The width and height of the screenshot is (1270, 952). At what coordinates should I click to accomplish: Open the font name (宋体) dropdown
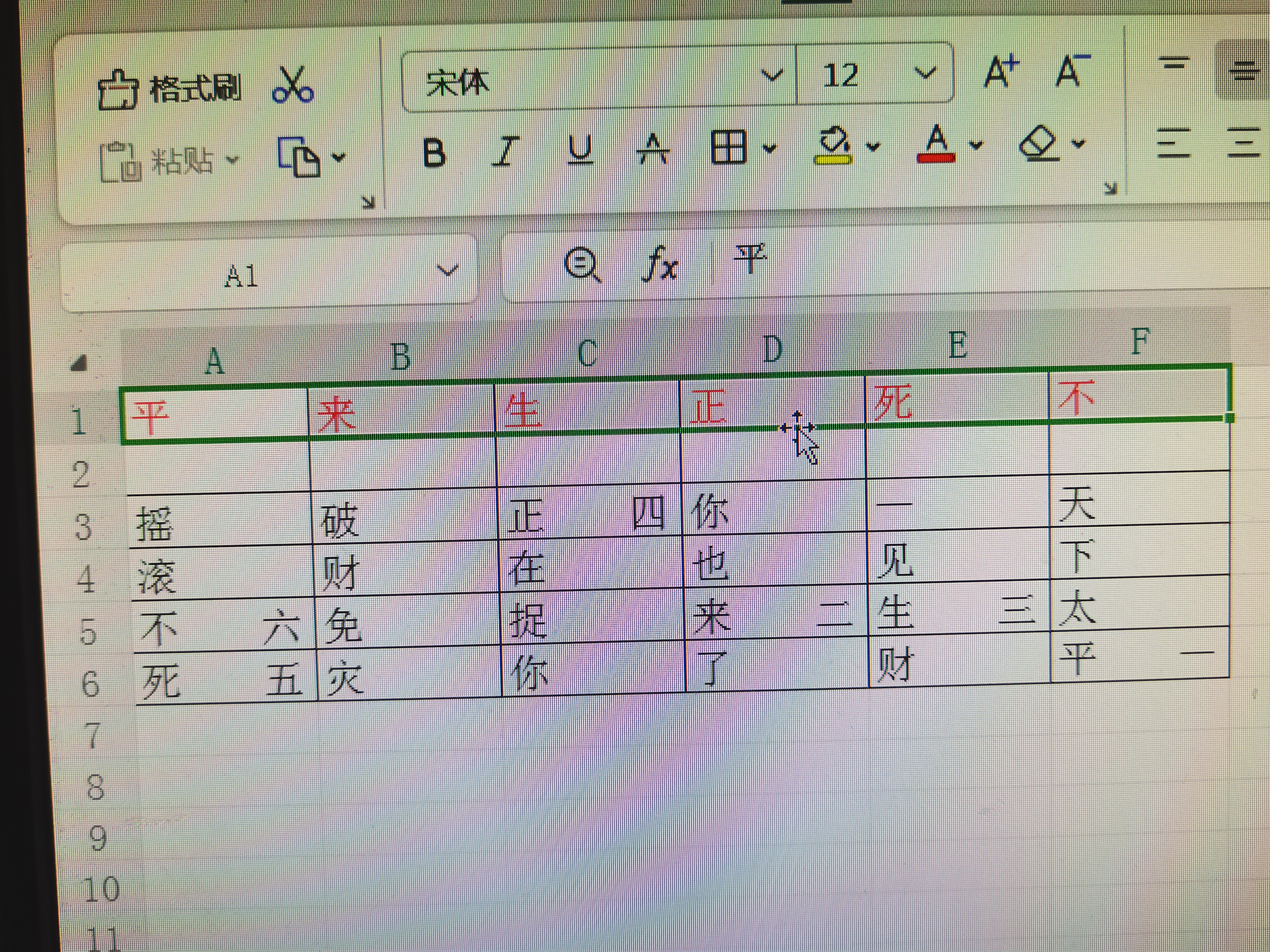coord(772,75)
